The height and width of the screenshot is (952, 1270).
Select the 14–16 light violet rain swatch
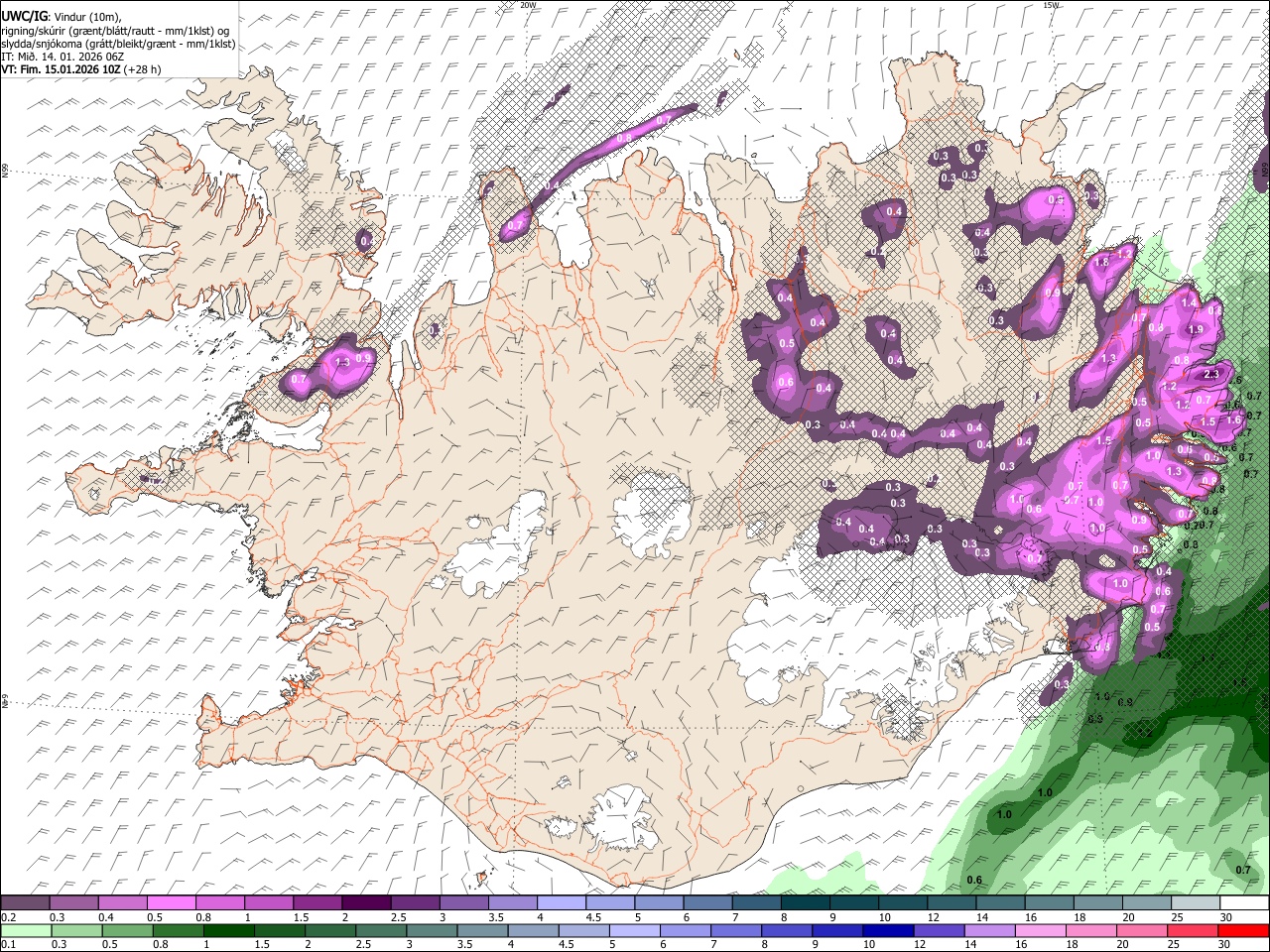click(989, 931)
